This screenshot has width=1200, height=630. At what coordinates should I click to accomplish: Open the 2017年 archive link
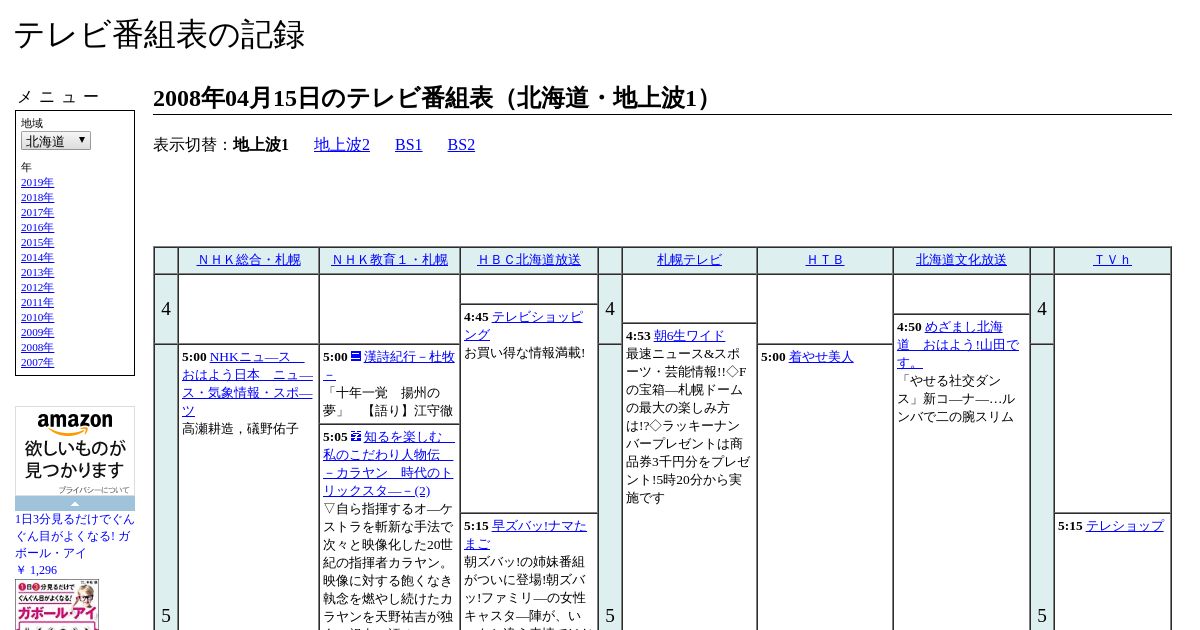coord(37,212)
